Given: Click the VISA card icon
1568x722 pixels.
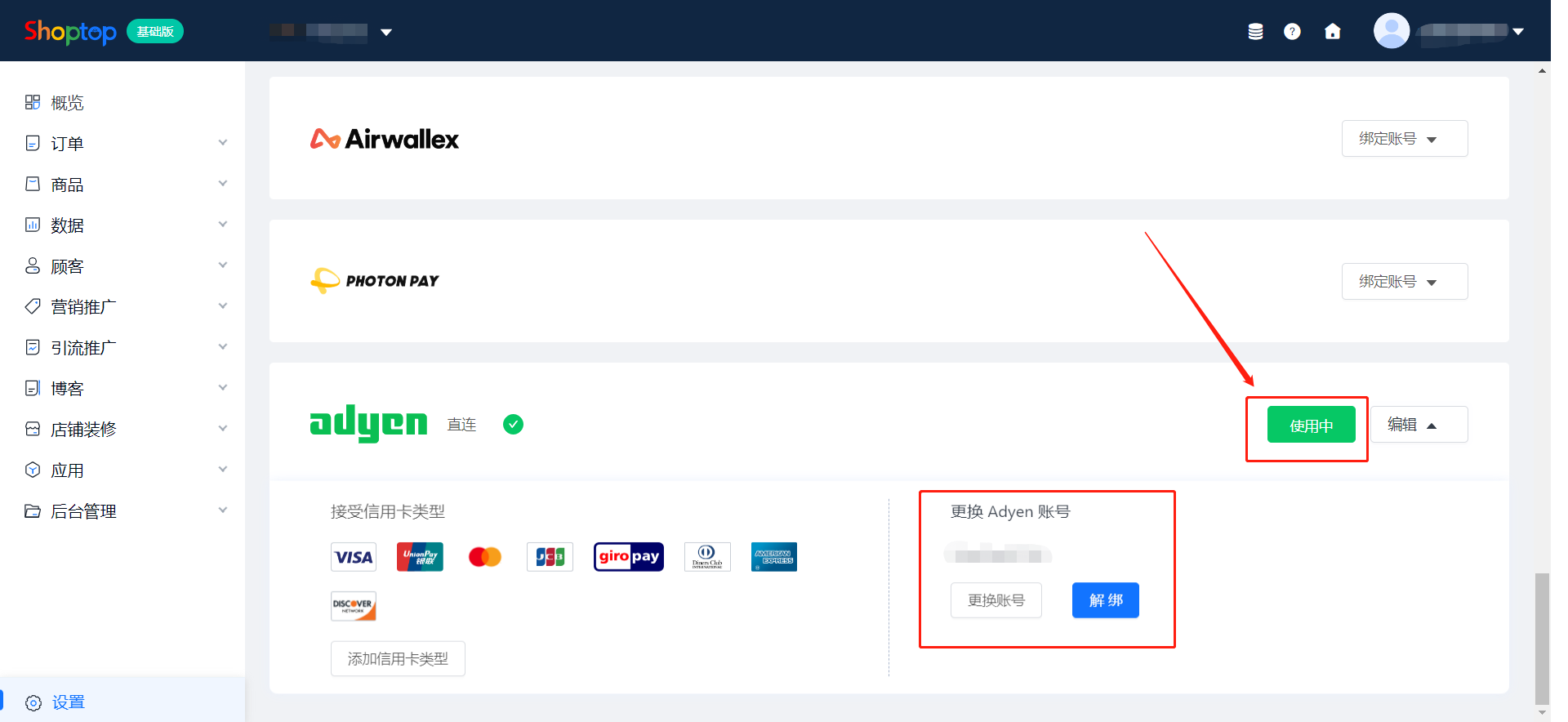Looking at the screenshot, I should [354, 557].
